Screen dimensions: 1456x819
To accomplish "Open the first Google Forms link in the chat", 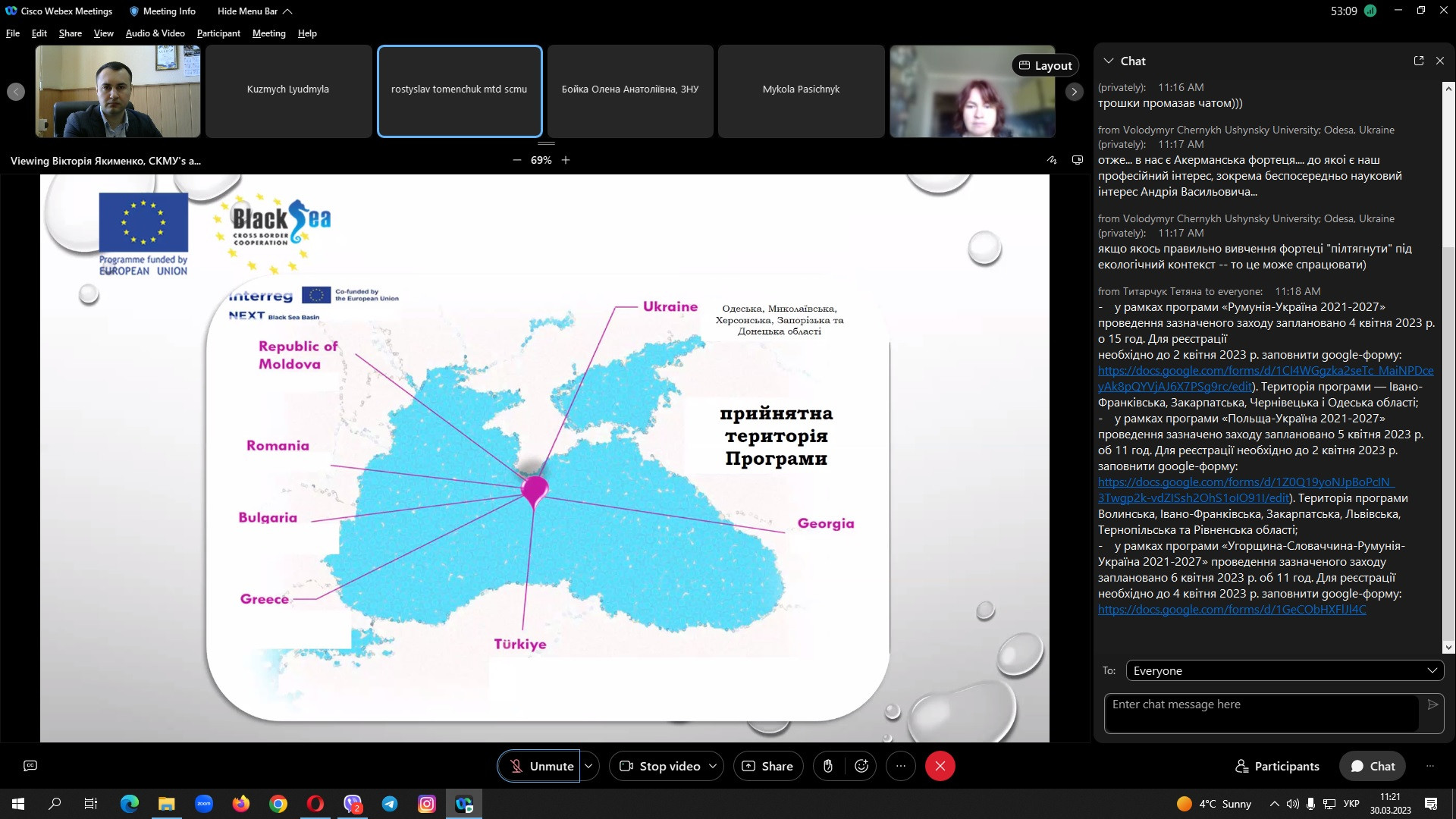I will 1265,371.
